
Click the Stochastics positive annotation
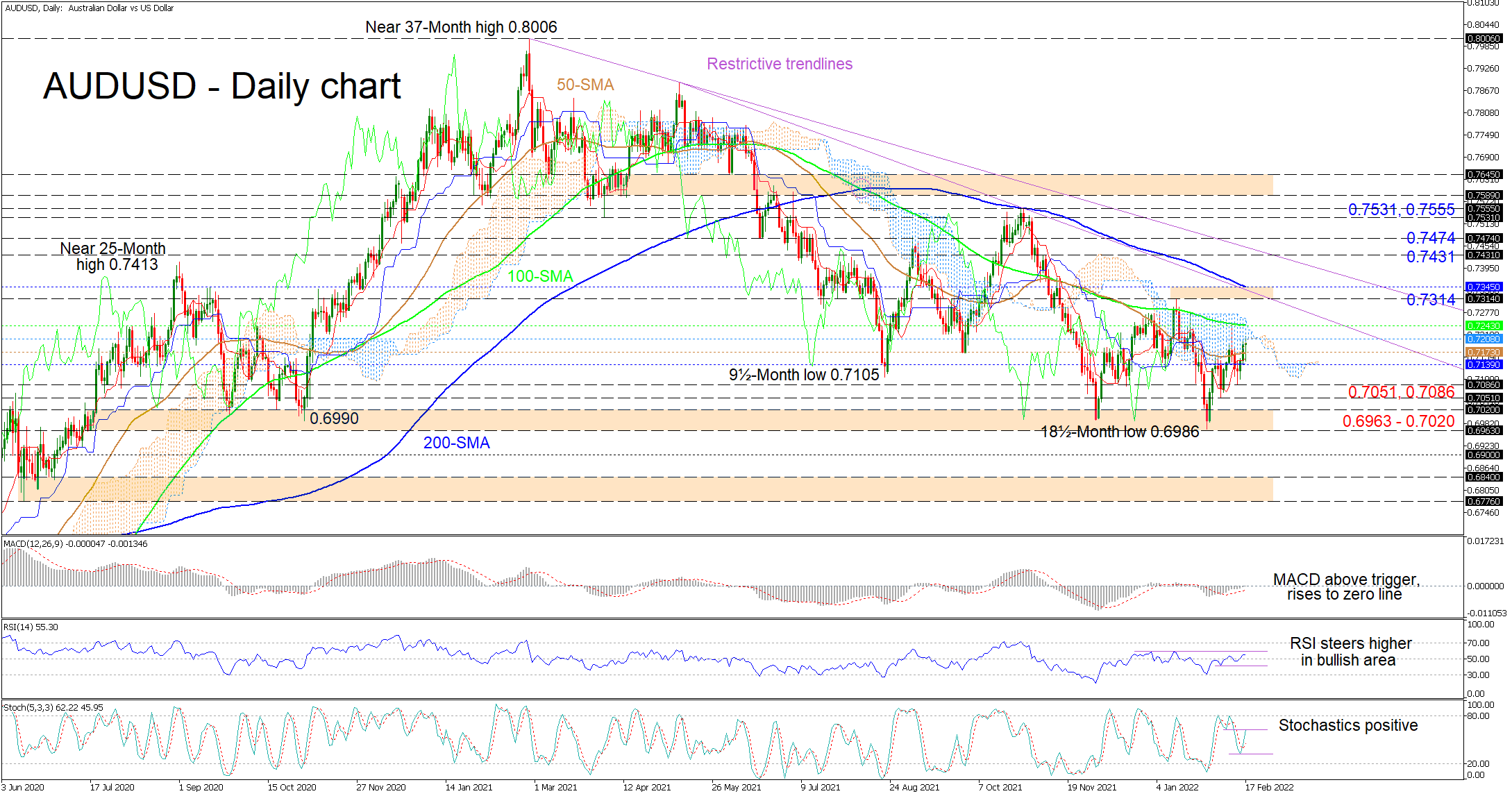pyautogui.click(x=1347, y=725)
